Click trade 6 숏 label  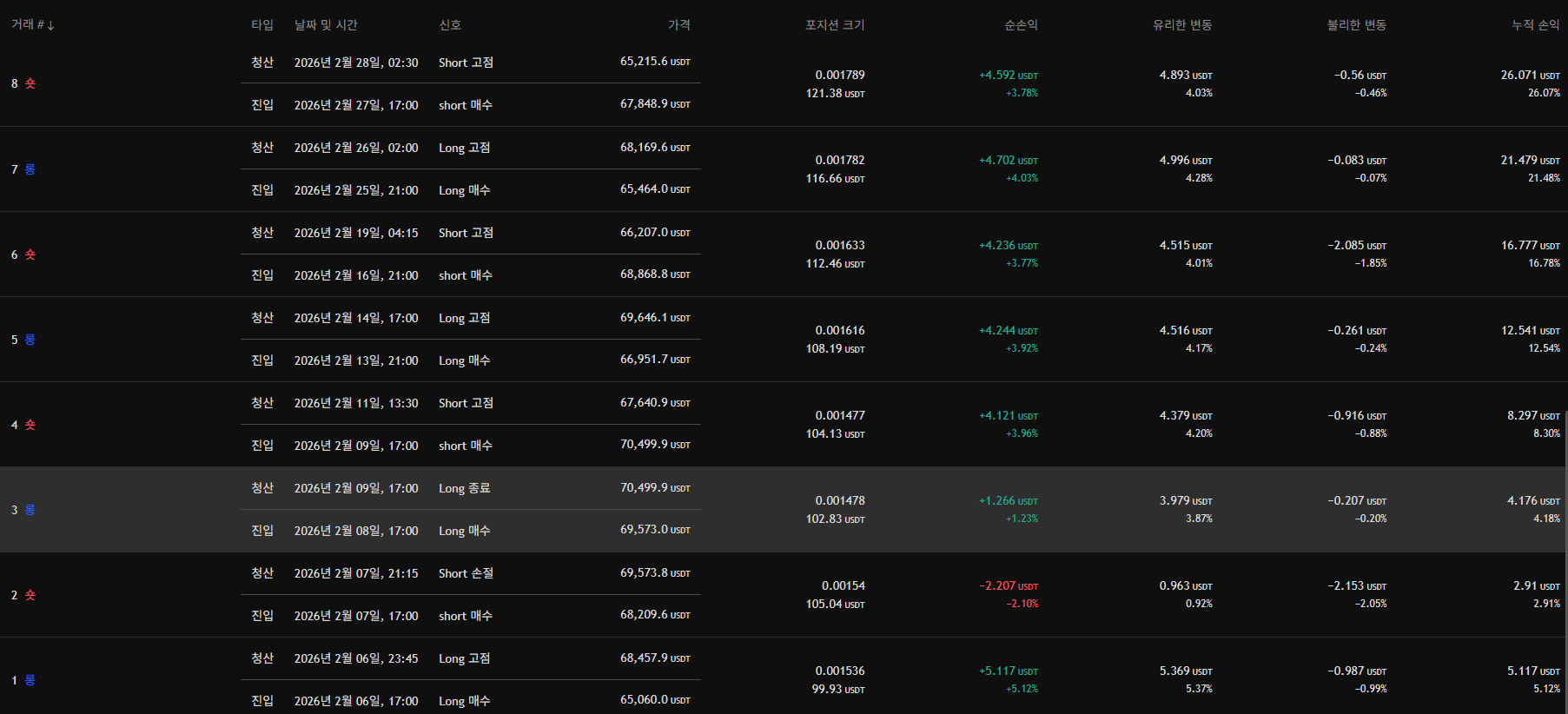pos(23,255)
